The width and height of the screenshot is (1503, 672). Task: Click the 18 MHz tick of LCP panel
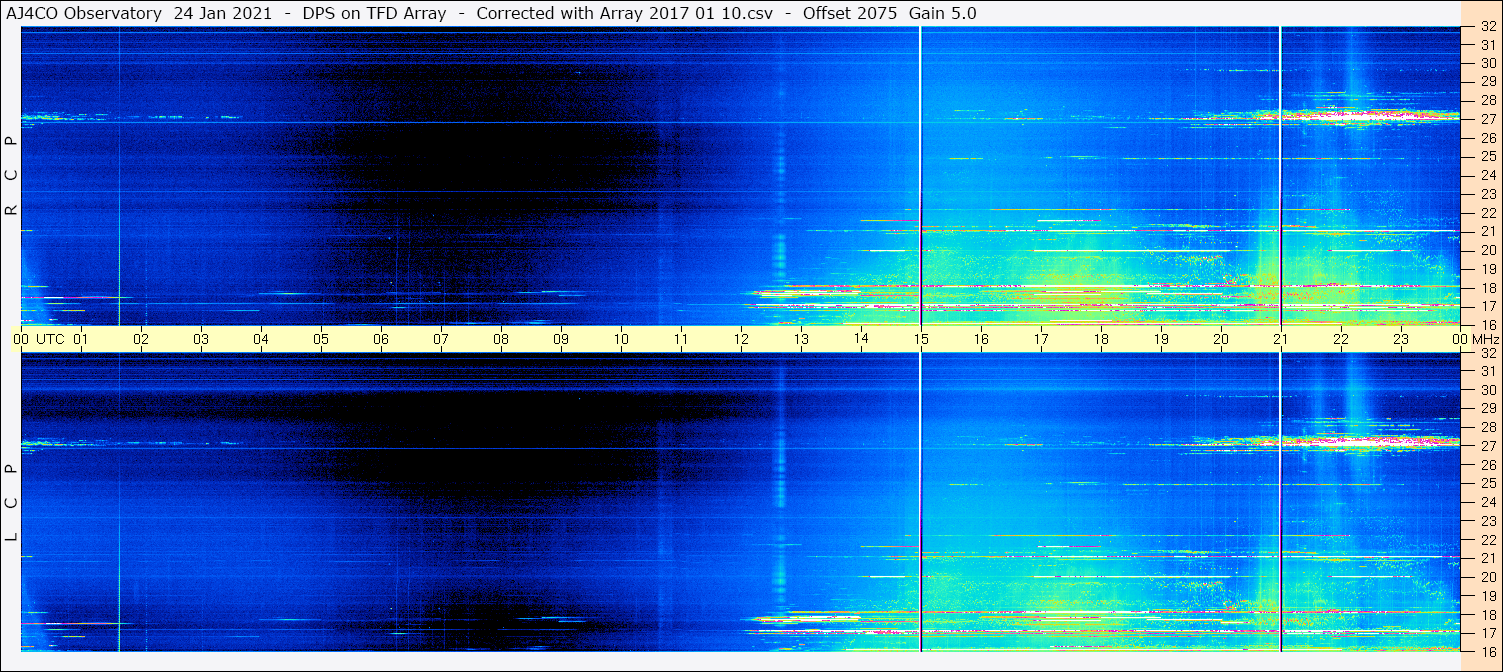[x=1487, y=614]
